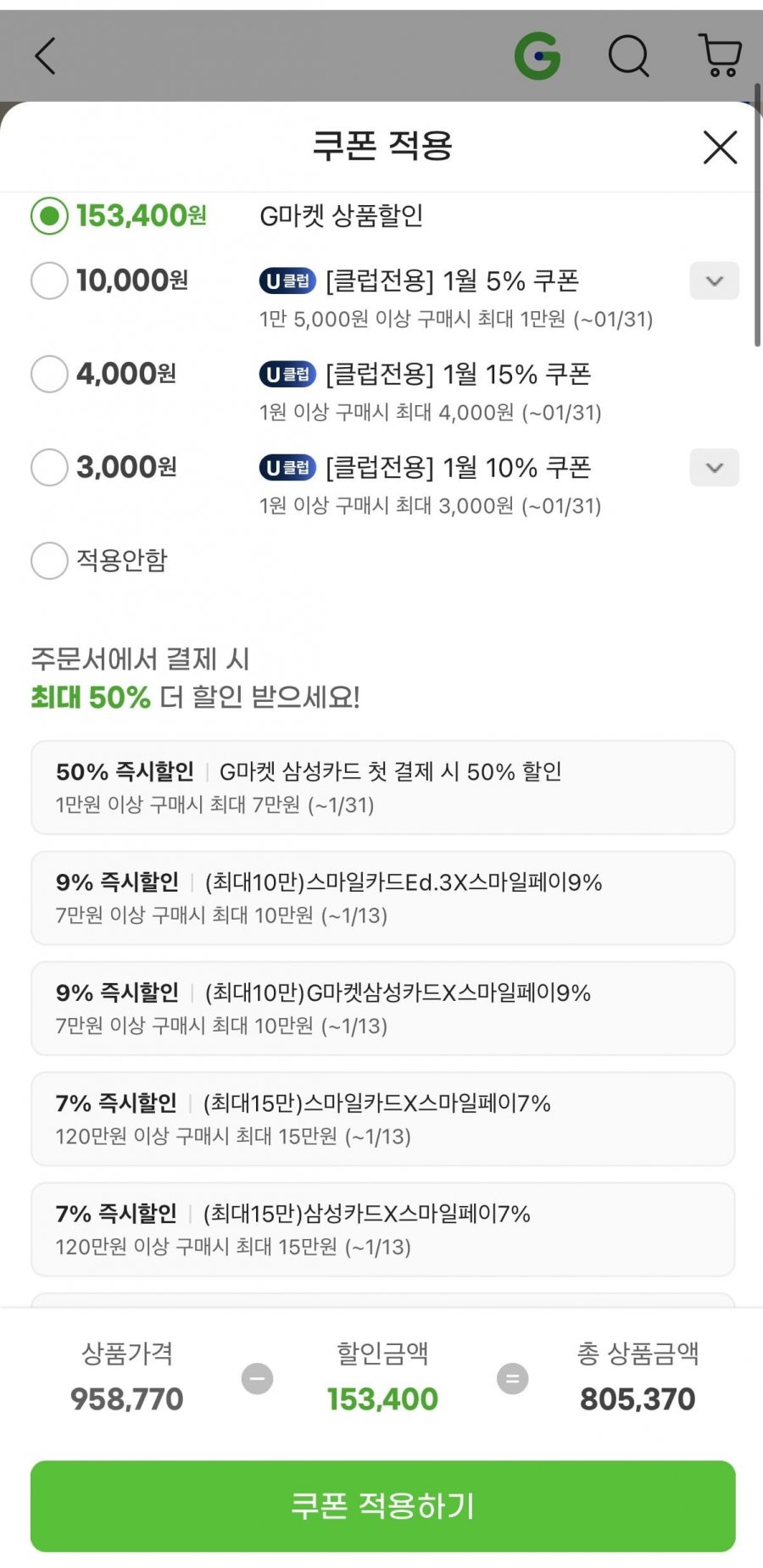
Task: Select the 10,000원 club coupon radio
Action: [49, 281]
